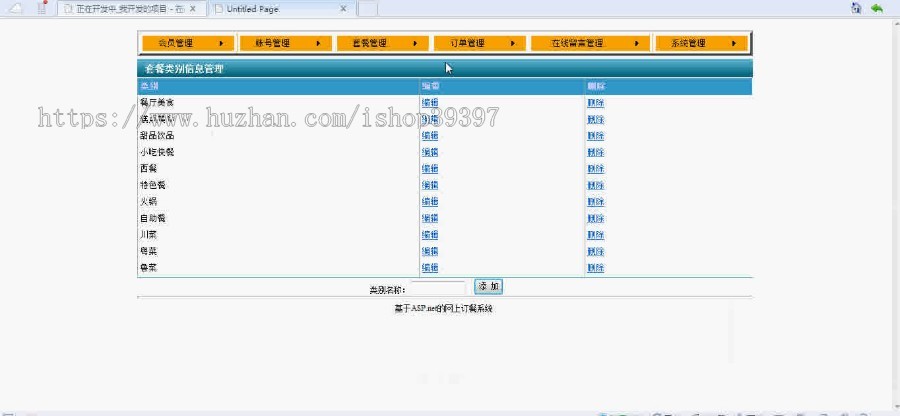
Task: Edit the 自助餐 category
Action: tap(430, 218)
